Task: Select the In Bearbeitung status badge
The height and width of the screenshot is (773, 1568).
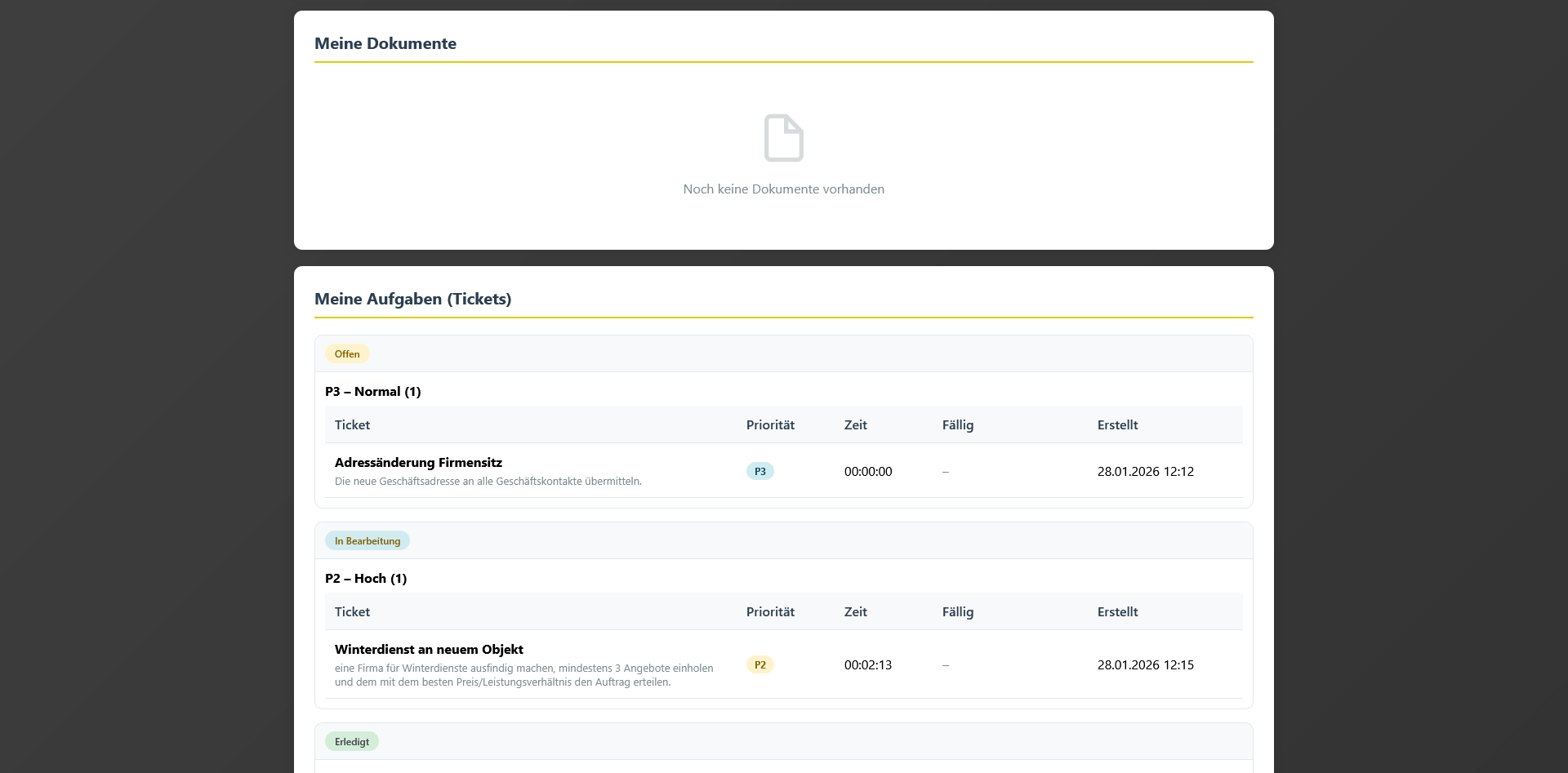Action: (x=367, y=541)
